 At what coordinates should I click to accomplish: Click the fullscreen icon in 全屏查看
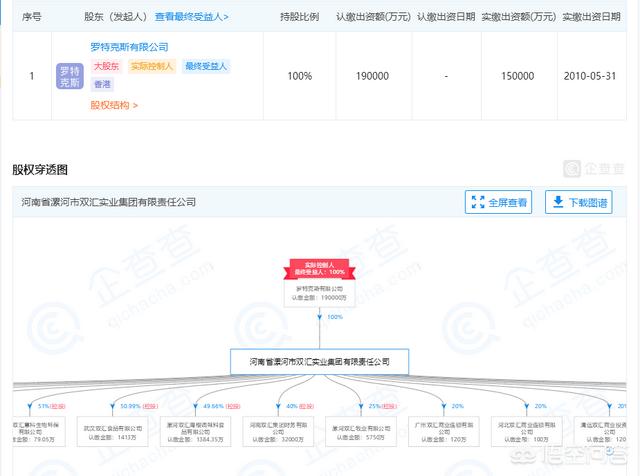(x=478, y=202)
